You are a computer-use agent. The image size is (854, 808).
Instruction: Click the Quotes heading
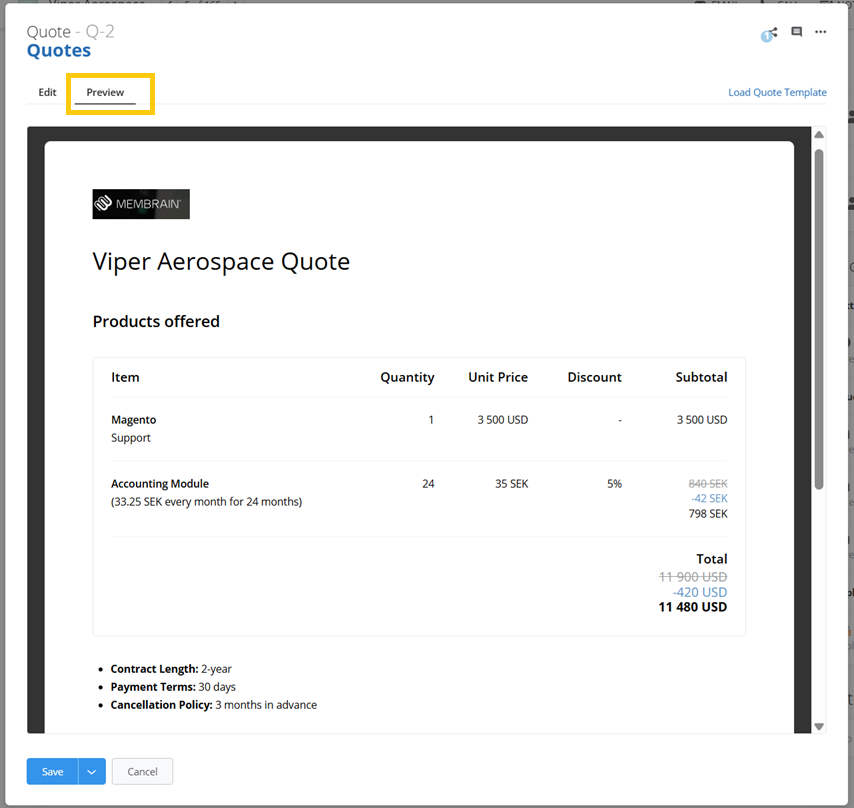click(59, 51)
